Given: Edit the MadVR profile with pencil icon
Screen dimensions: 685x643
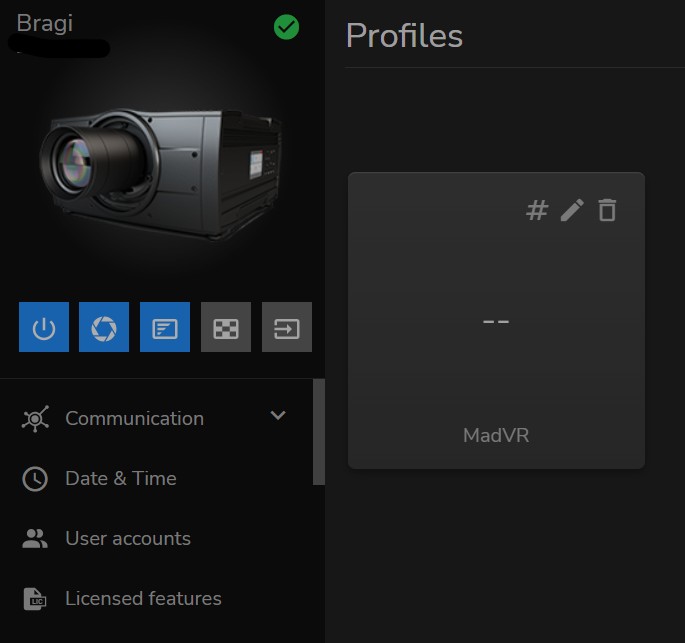Looking at the screenshot, I should (x=572, y=210).
